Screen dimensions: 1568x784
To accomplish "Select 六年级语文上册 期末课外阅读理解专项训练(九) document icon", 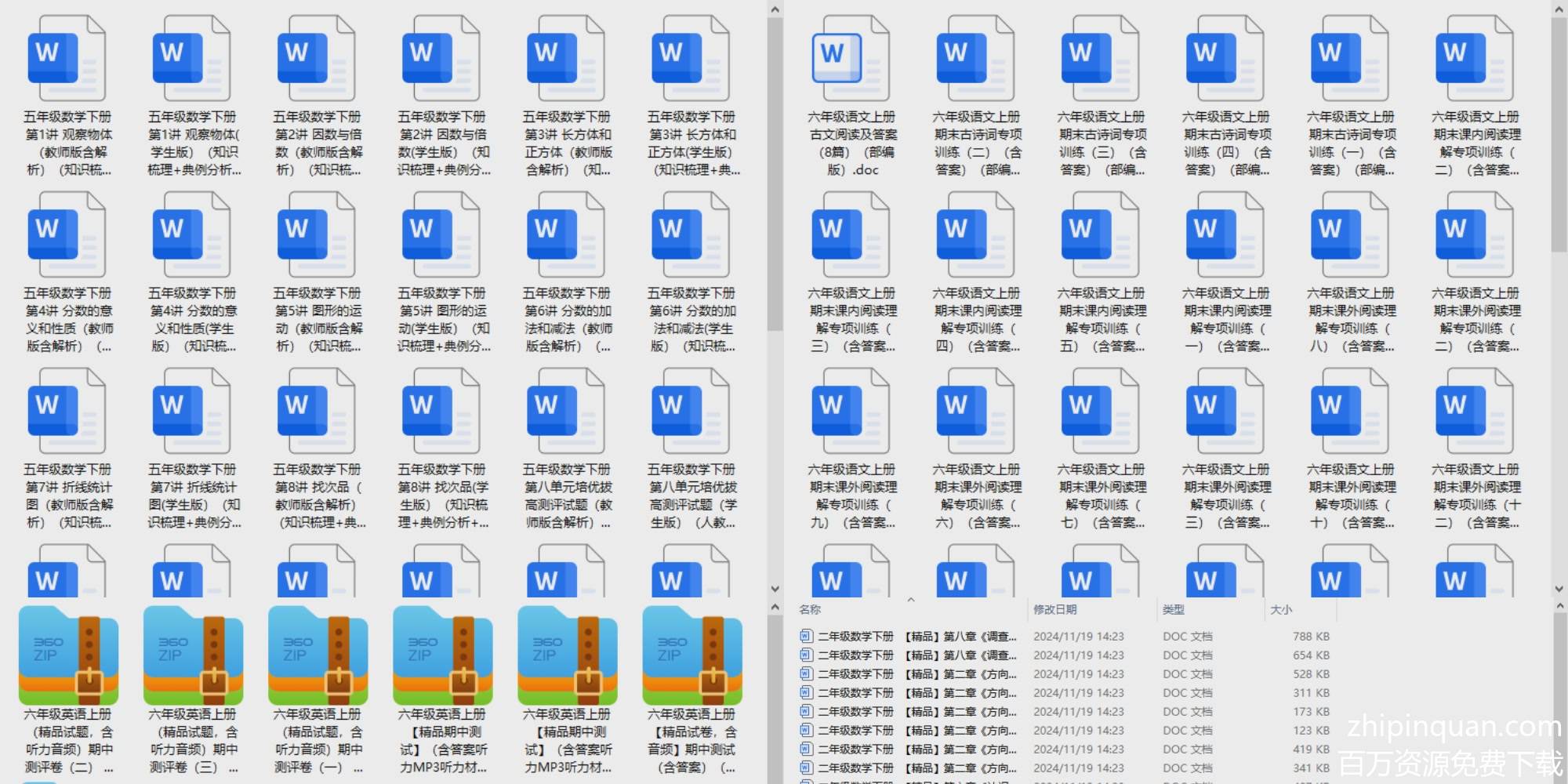I will 851,406.
